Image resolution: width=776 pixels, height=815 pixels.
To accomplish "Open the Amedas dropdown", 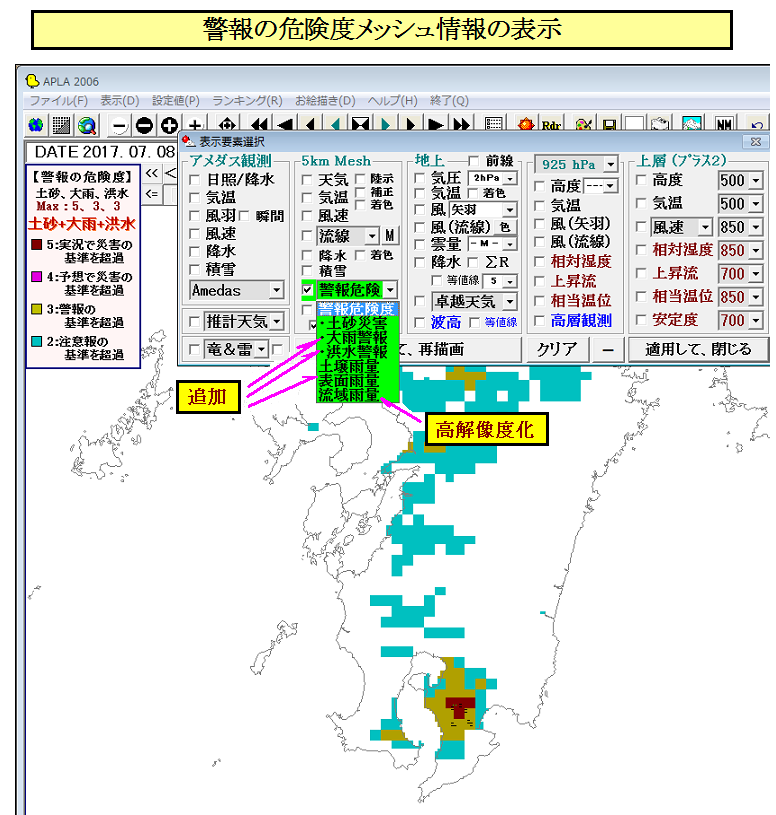I will click(x=277, y=290).
